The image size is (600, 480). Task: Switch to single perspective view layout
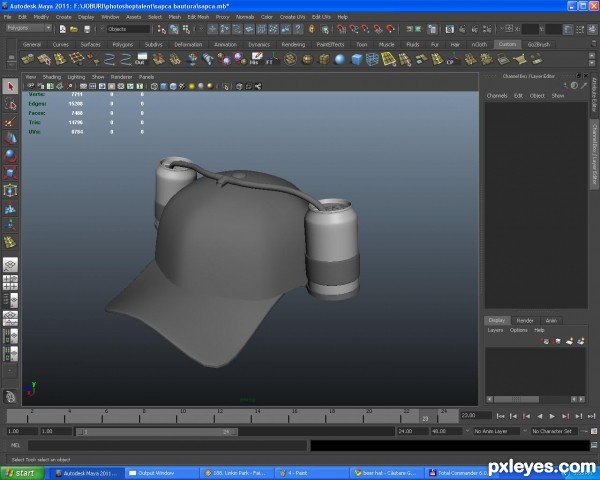(x=10, y=264)
